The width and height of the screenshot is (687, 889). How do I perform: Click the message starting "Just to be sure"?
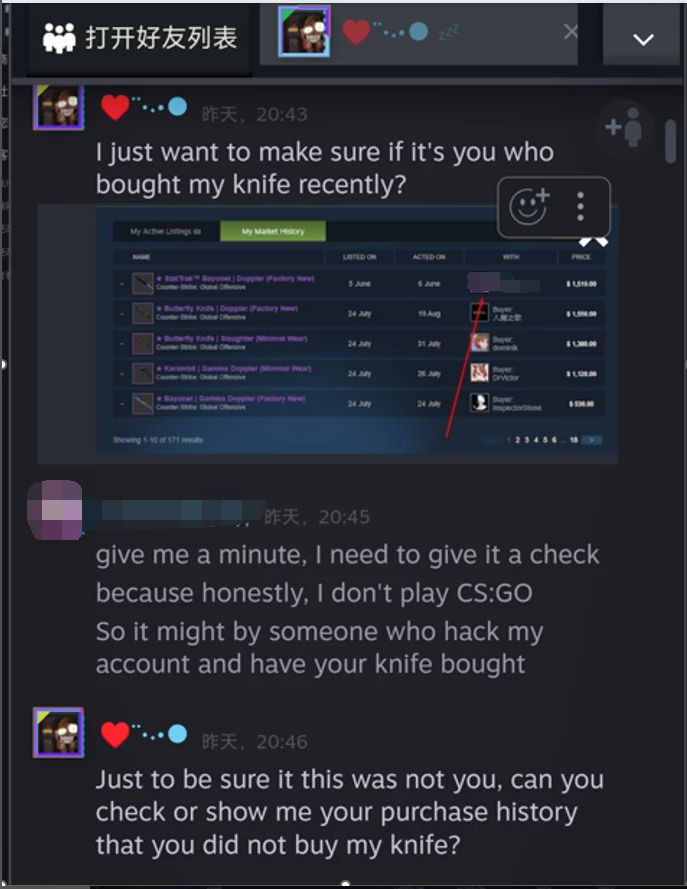(350, 812)
